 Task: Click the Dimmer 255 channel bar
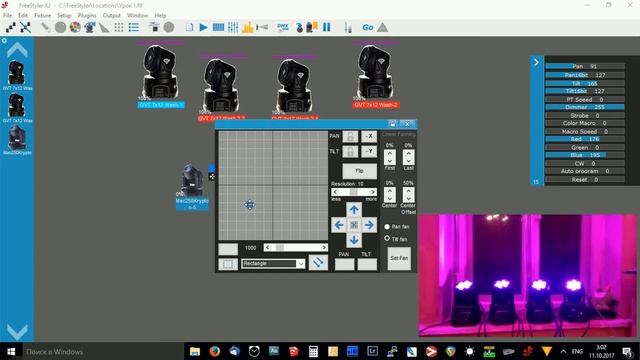(585, 107)
